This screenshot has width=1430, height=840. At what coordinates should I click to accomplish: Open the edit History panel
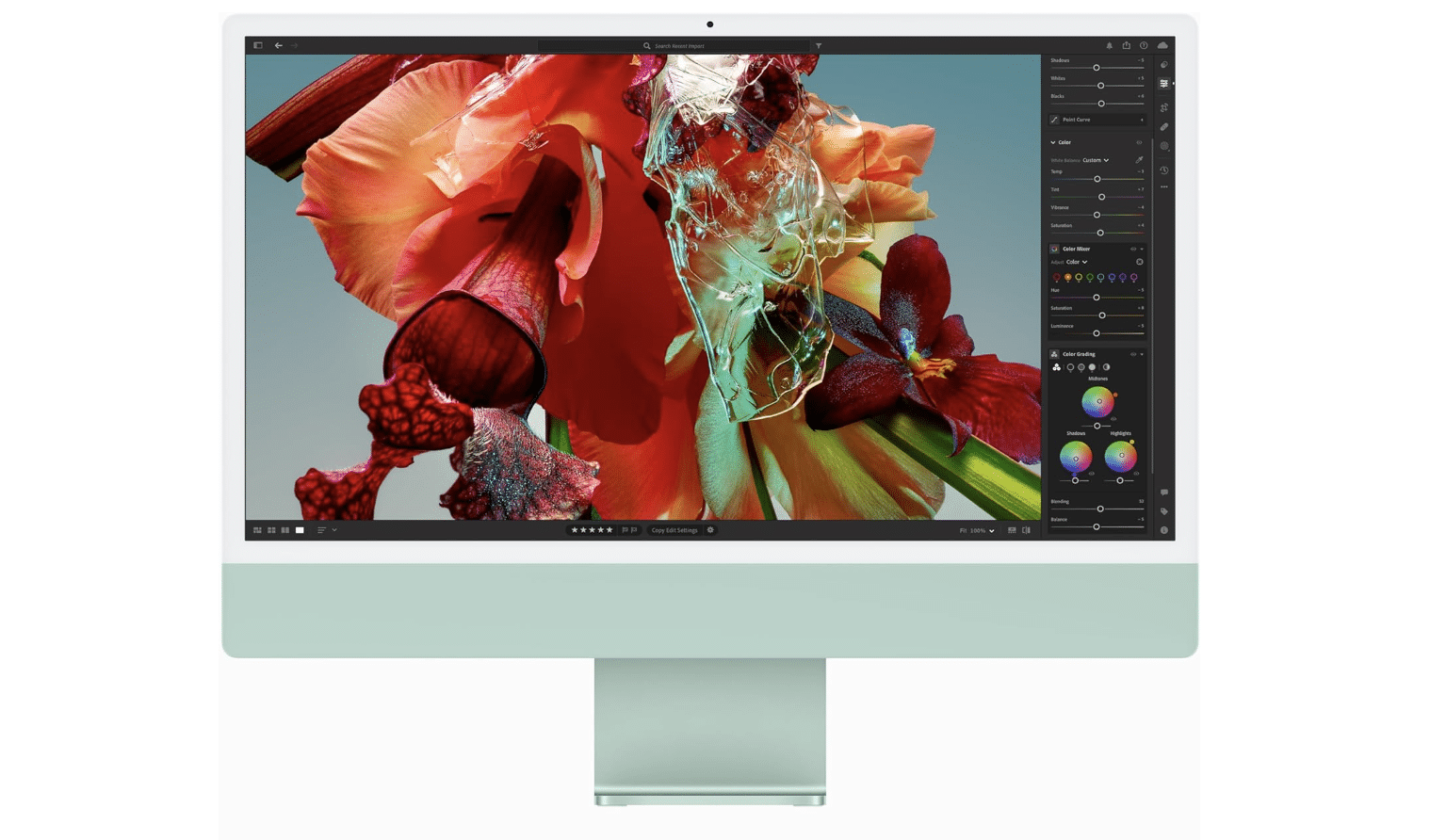coord(1165,170)
